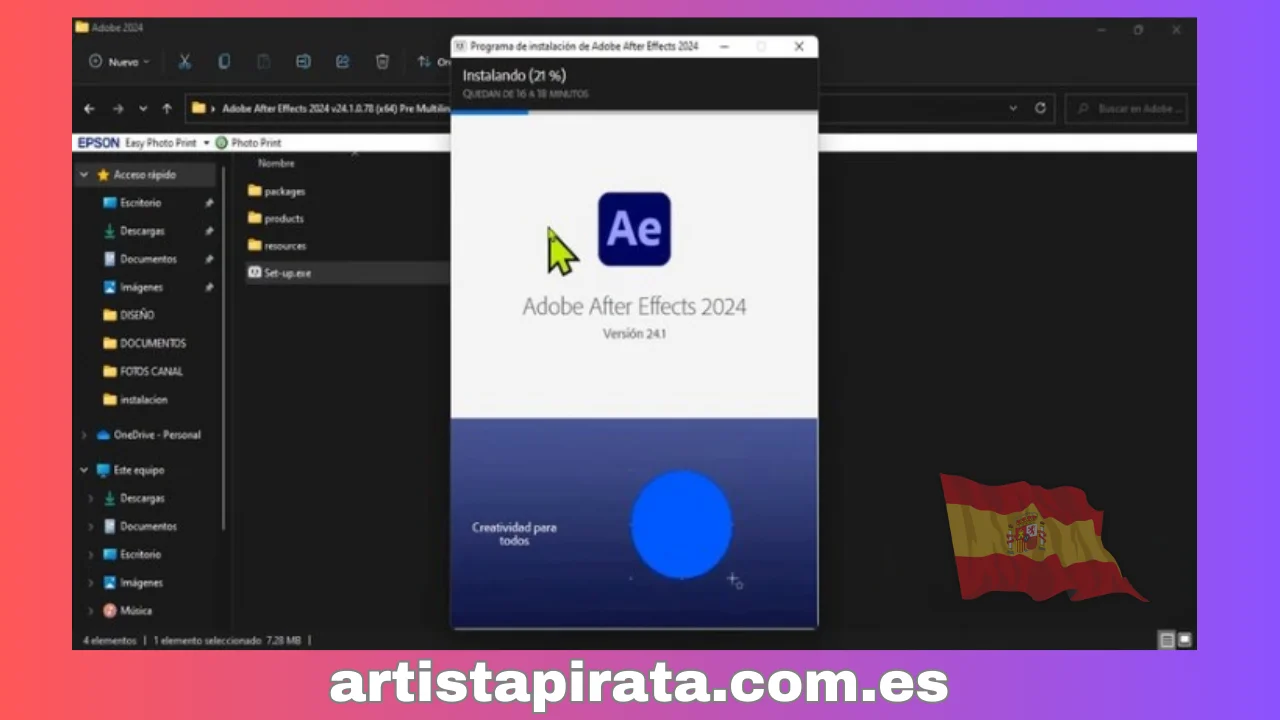Open the Sort (Ordenar) button in Explorer toolbar
Screen dimensions: 1280x720
(432, 62)
